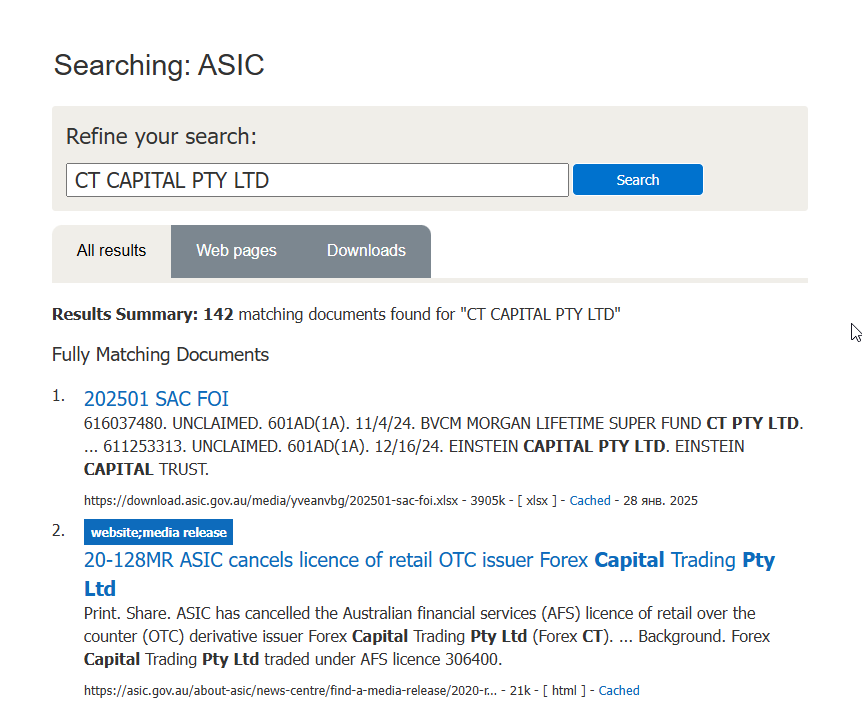Click the Results Summary 142 matching documents line
Viewport: 862px width, 708px height.
click(336, 314)
